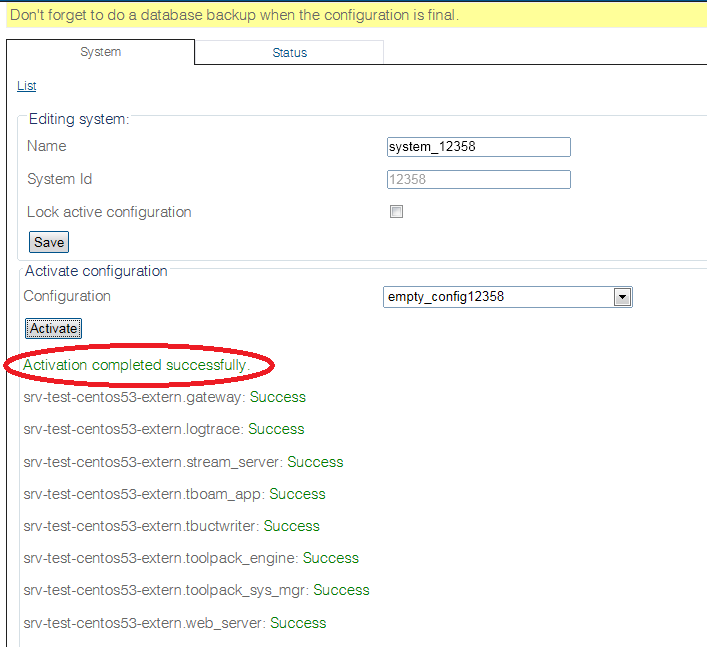Click the tbuctwriter Success status line
Viewport: 707px width, 647px height.
(x=171, y=526)
